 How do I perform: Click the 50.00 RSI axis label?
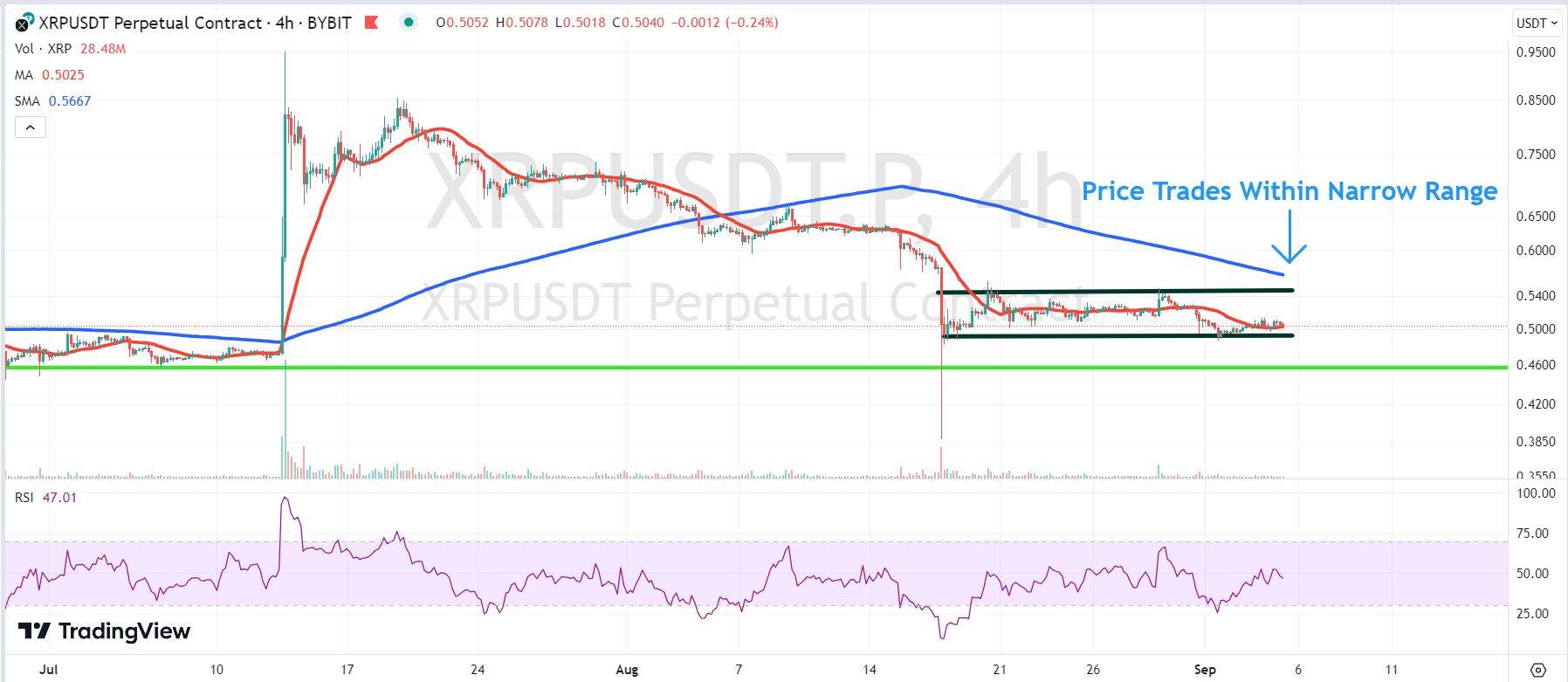pyautogui.click(x=1533, y=574)
